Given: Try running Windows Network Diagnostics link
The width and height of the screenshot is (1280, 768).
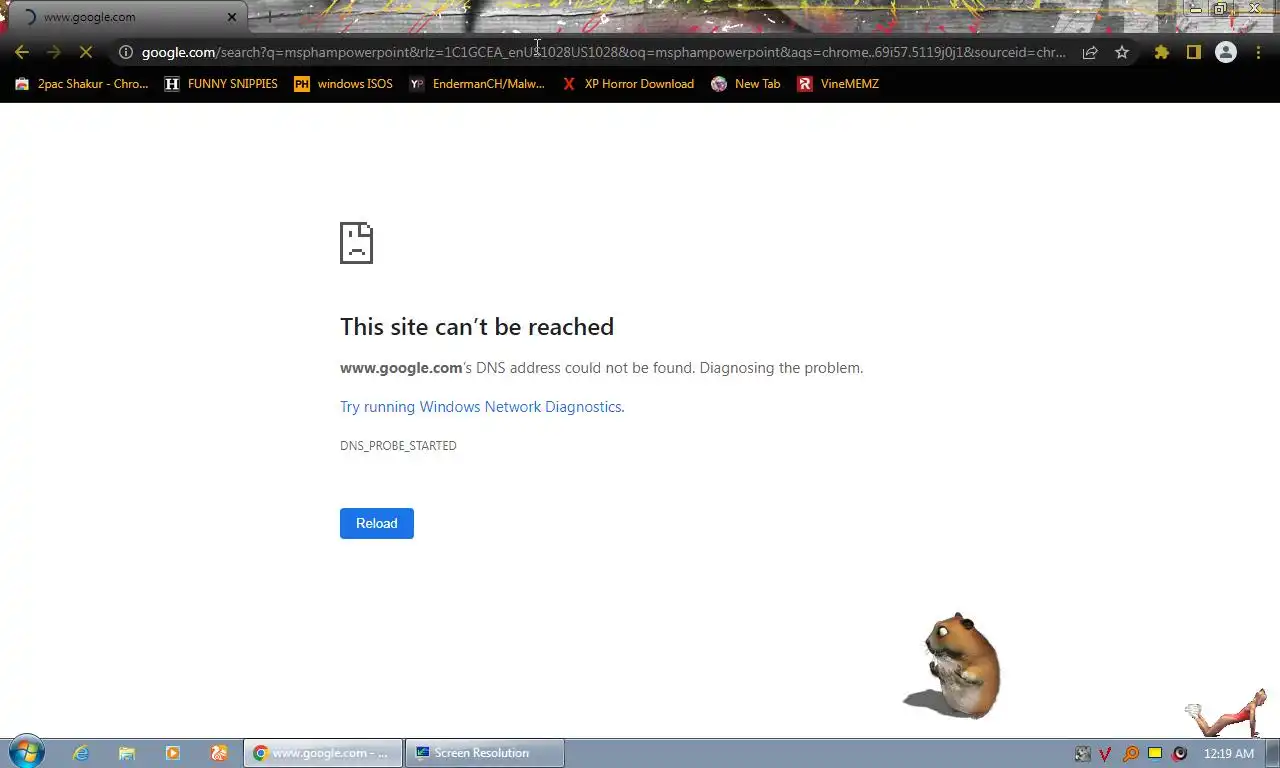Looking at the screenshot, I should click(481, 407).
